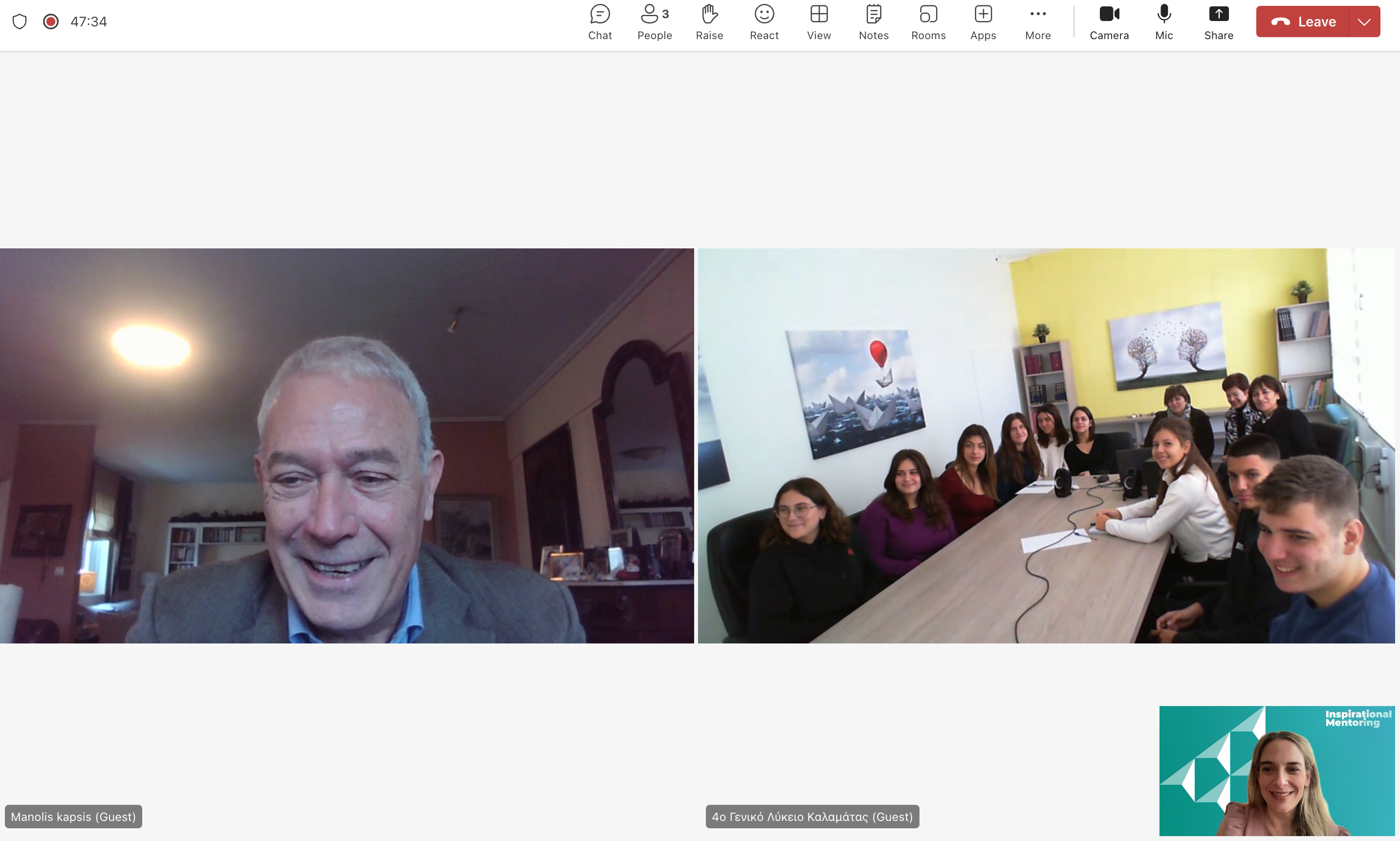Open the View layout options

point(819,22)
